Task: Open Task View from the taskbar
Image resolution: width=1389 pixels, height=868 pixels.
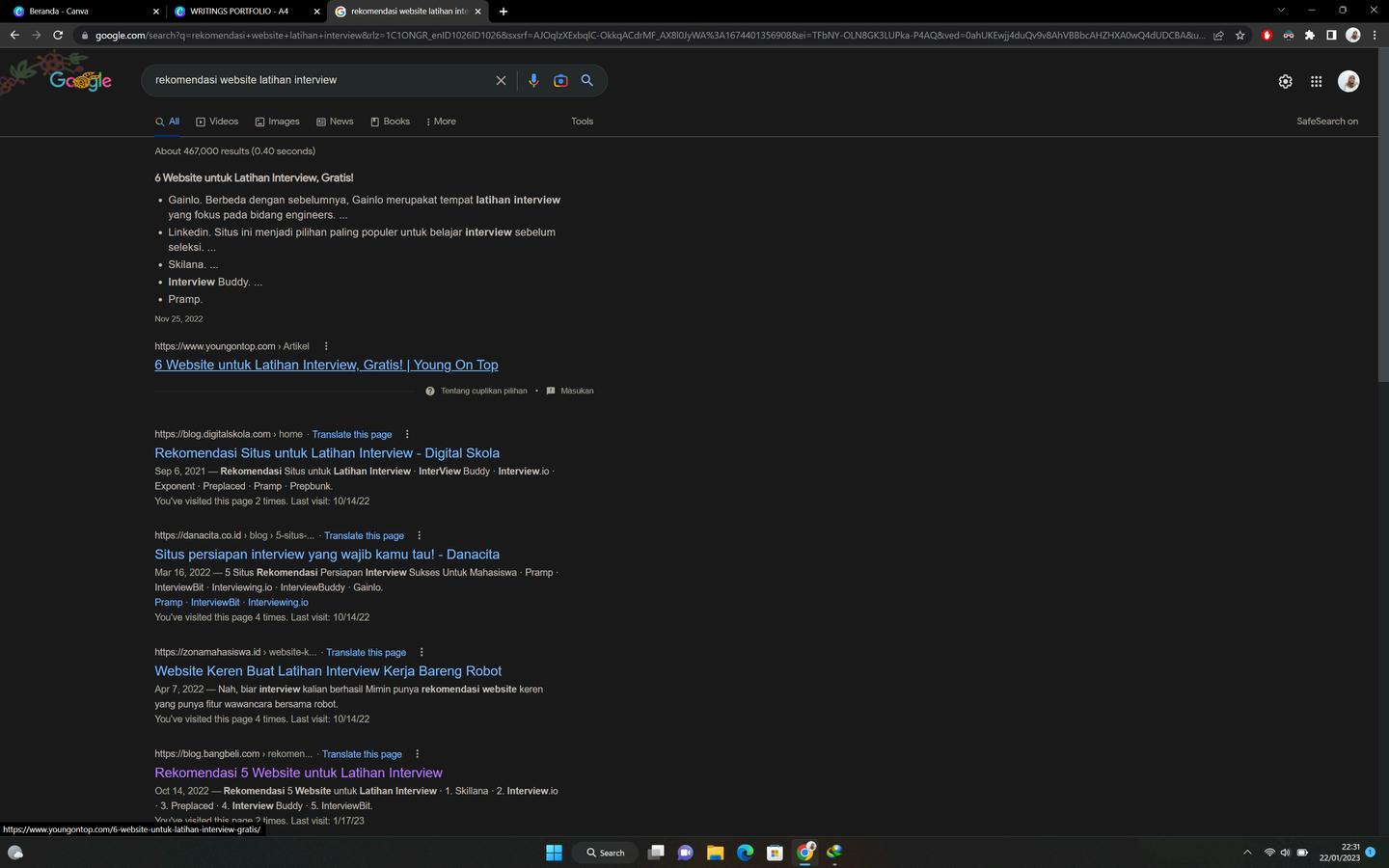Action: point(656,853)
